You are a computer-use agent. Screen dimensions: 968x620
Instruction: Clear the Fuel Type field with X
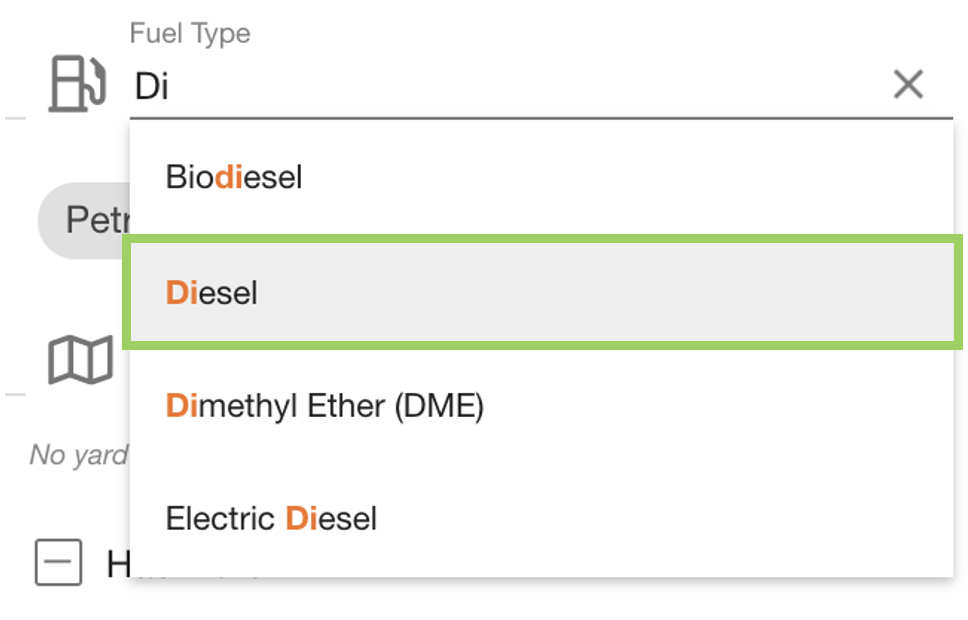point(907,85)
